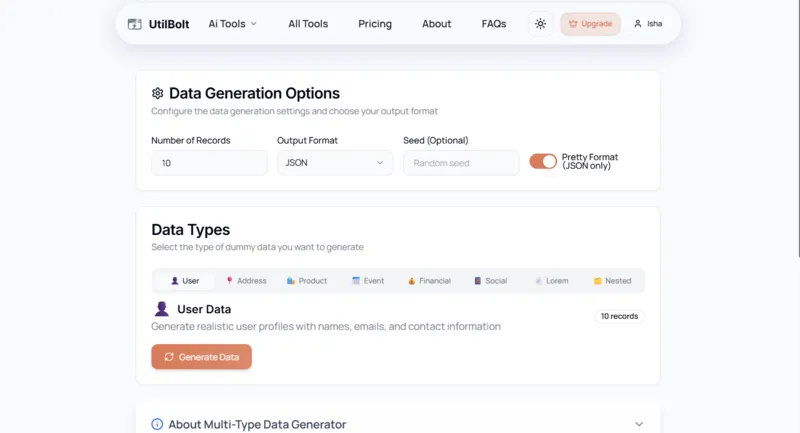Image resolution: width=800 pixels, height=433 pixels.
Task: Select the Product data type tab
Action: click(x=307, y=281)
